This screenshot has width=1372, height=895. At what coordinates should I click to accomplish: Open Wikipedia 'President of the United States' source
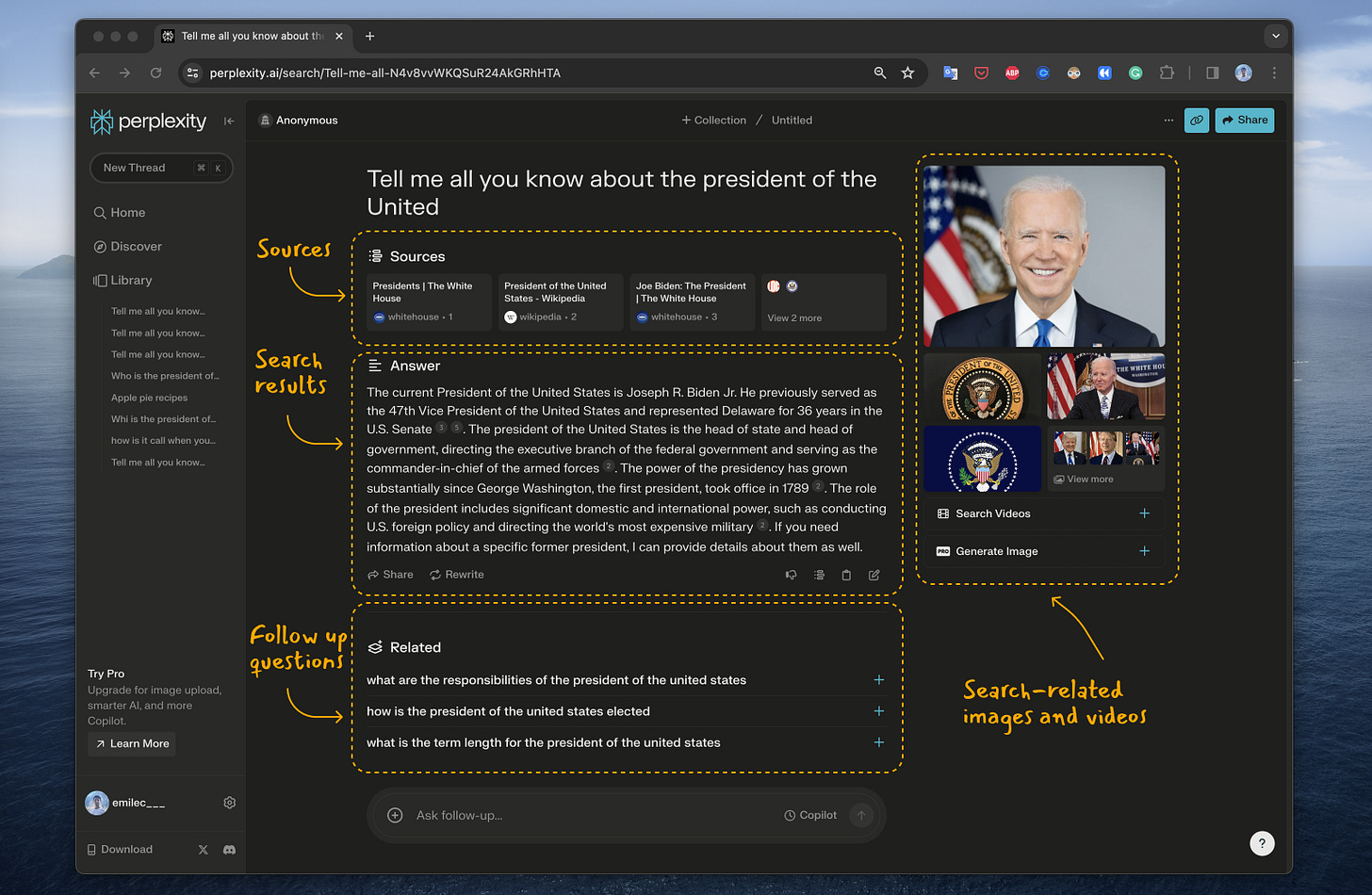point(561,301)
